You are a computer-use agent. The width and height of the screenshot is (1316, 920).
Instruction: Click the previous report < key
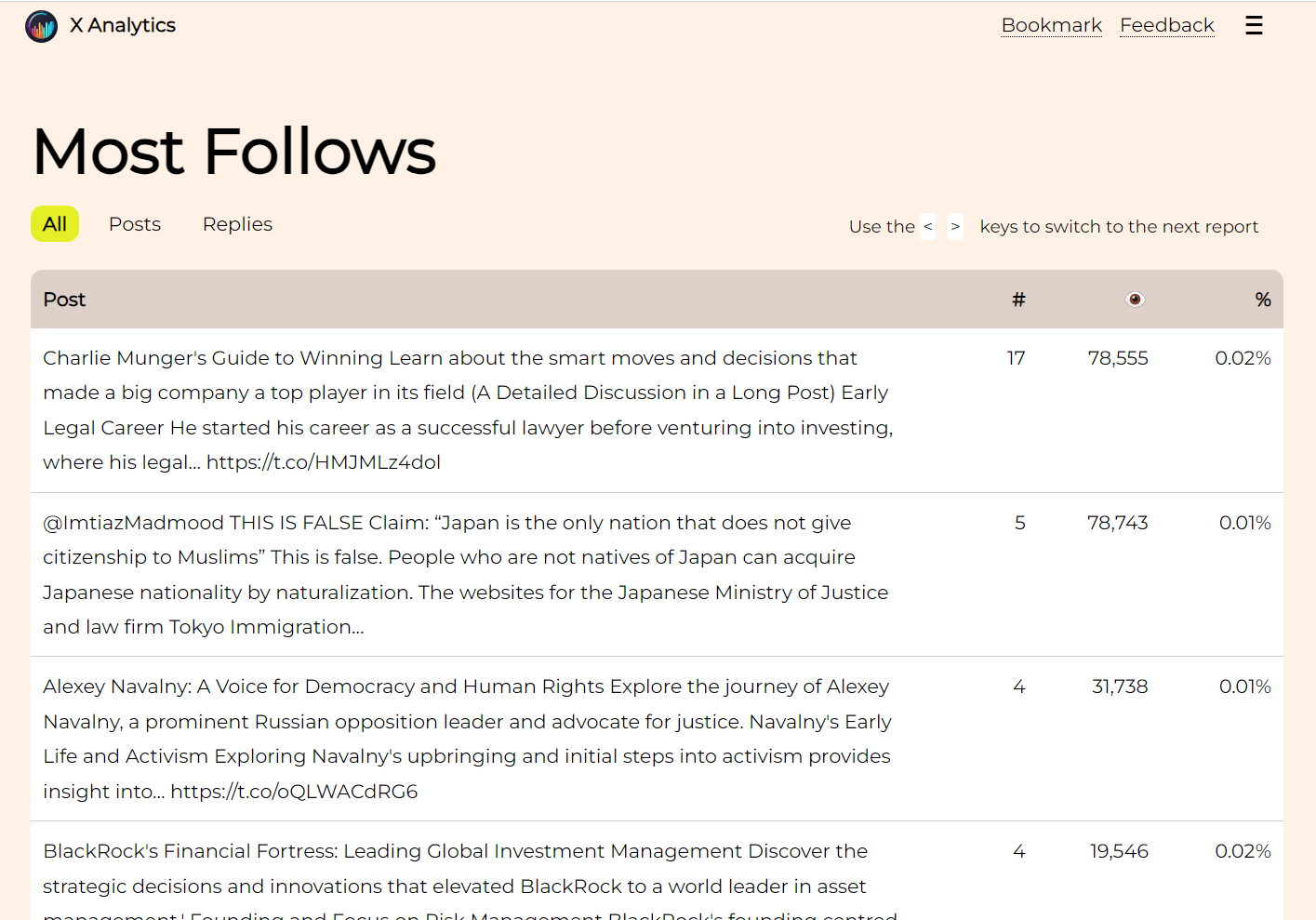[x=927, y=226]
